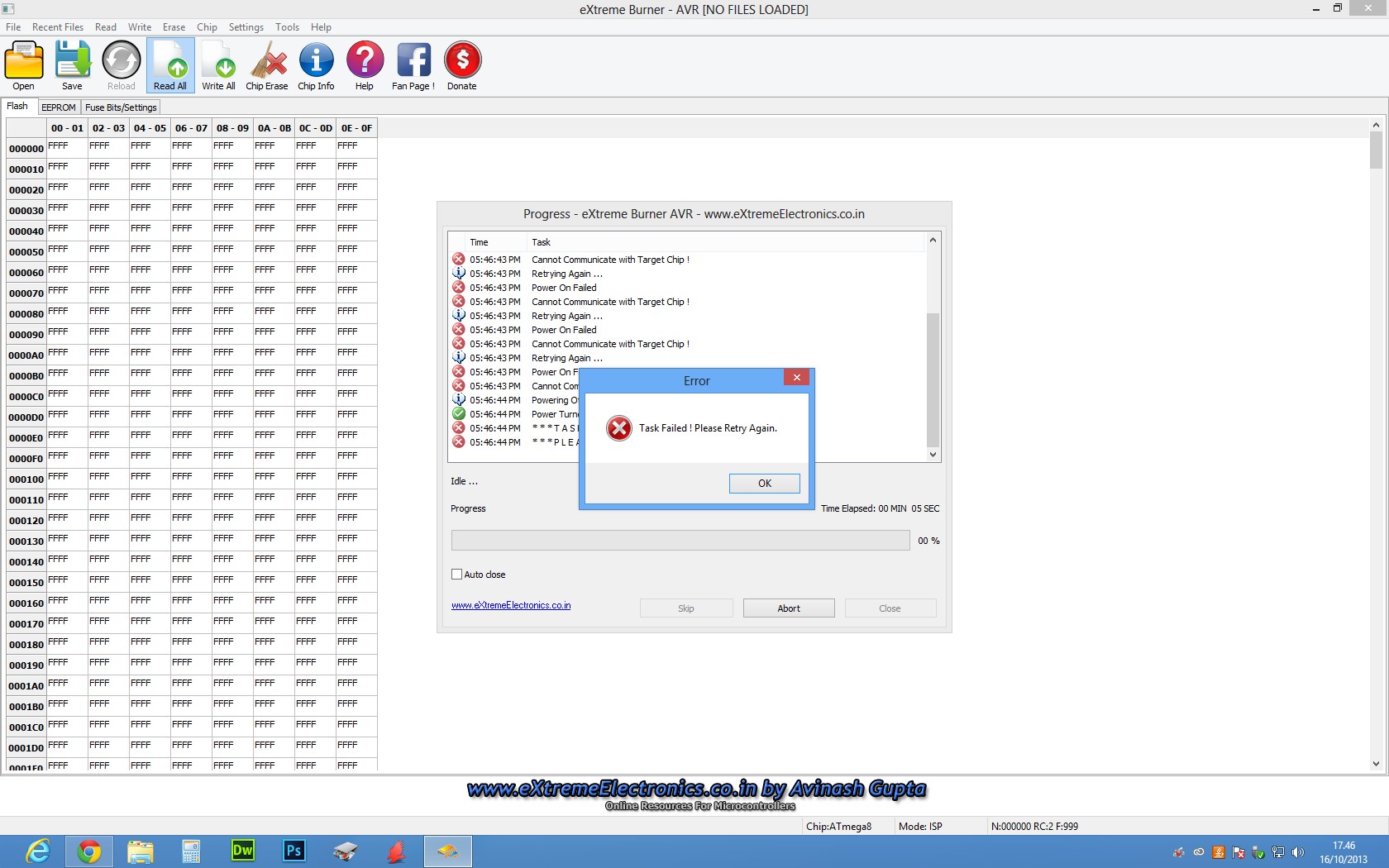
Task: Click the Chip Erase broom icon
Action: [267, 65]
